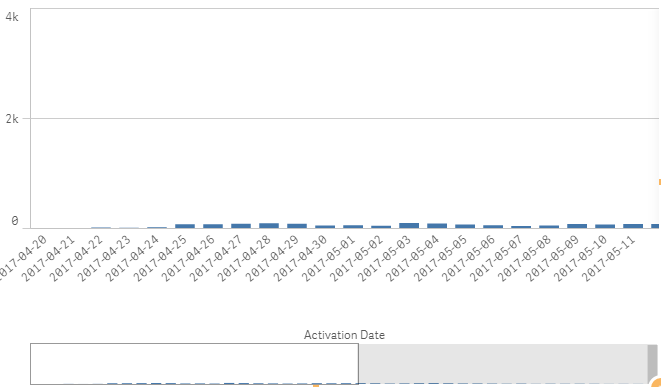Click the 2017-04-25 axis label
The height and width of the screenshot is (387, 661).
[160, 259]
